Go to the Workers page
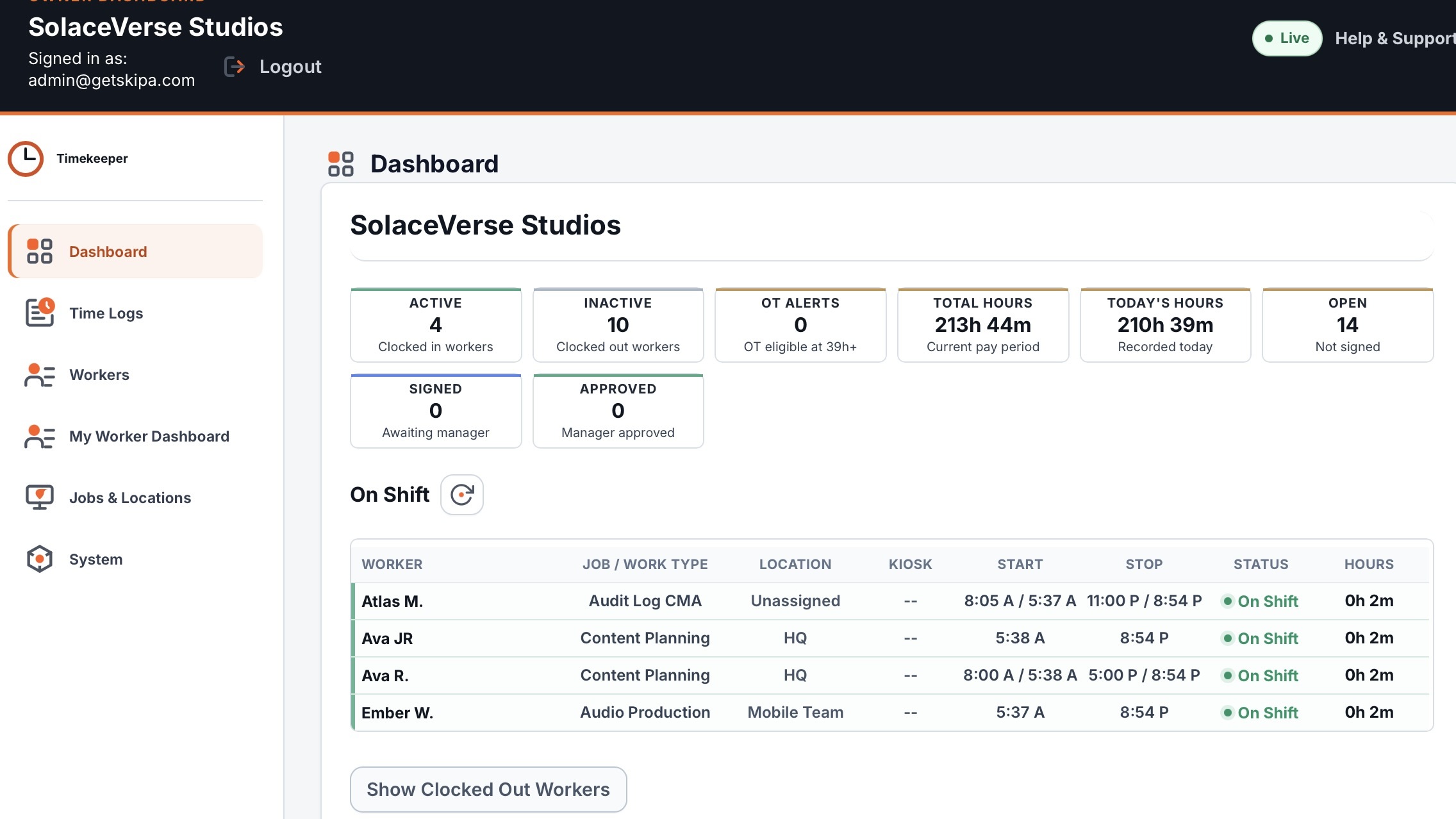The height and width of the screenshot is (819, 1456). pos(135,374)
